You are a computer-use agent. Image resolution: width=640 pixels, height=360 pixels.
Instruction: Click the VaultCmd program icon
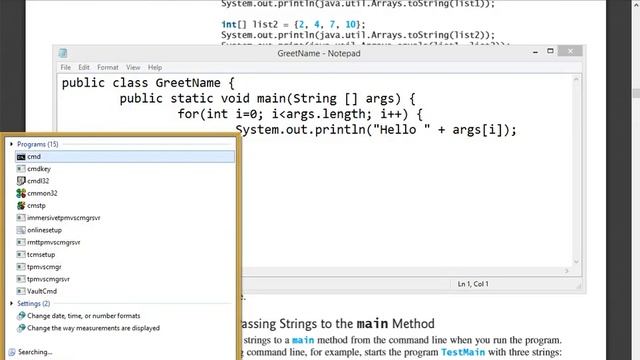[x=21, y=291]
